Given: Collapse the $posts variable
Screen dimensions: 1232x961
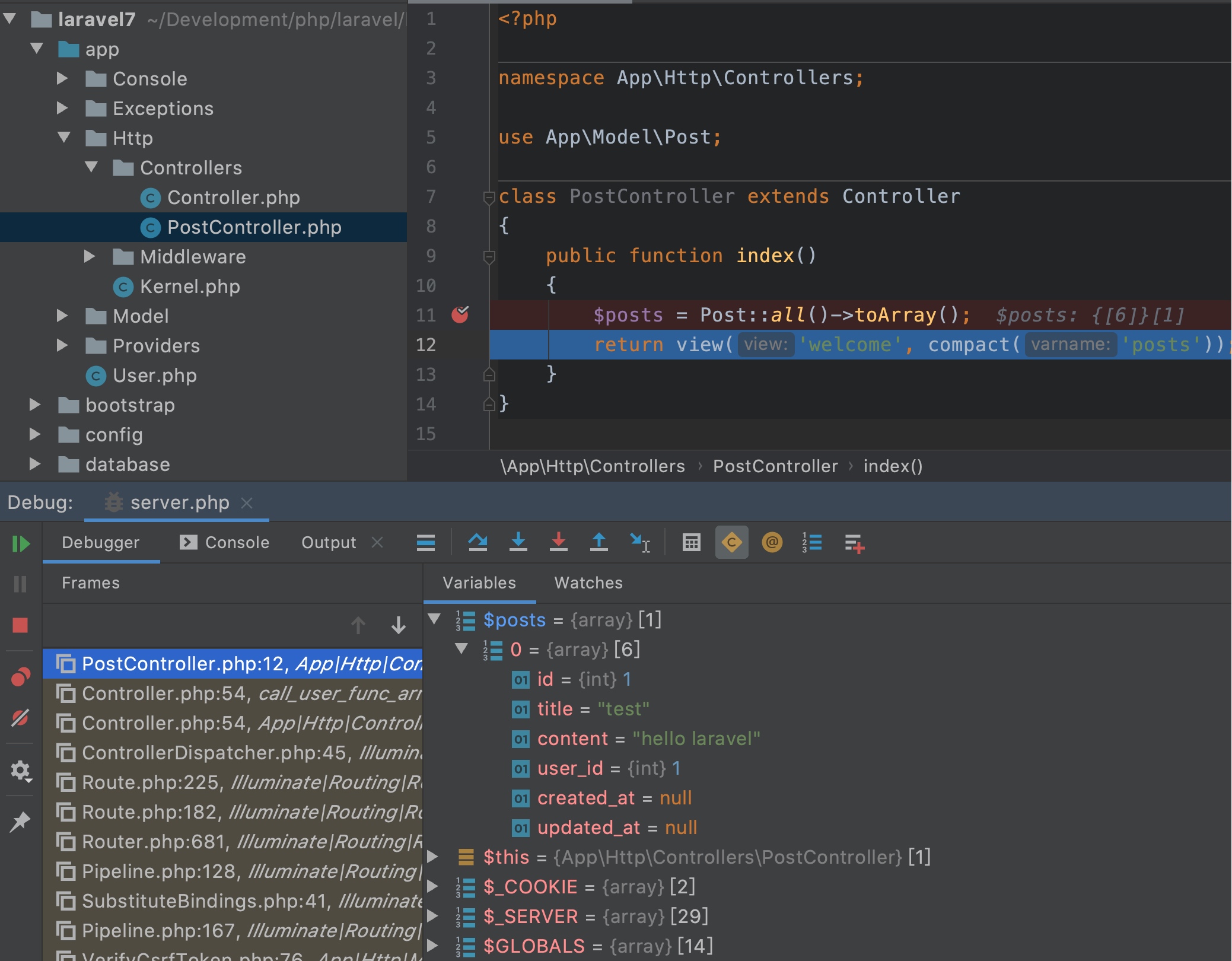Looking at the screenshot, I should (x=435, y=619).
